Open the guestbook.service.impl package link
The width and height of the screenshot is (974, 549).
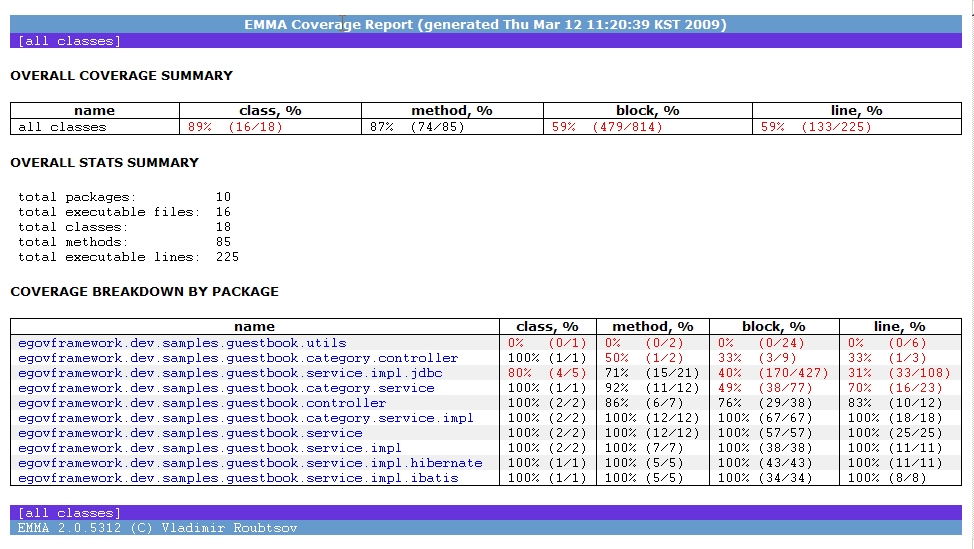coord(210,448)
